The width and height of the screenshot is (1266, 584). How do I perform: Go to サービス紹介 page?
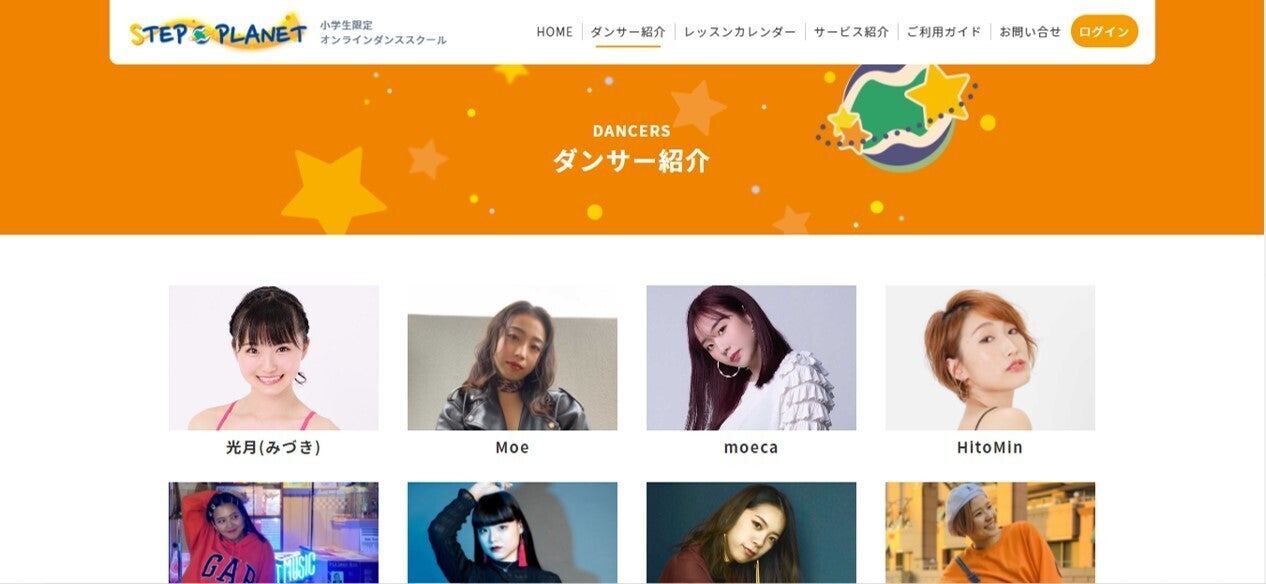851,32
